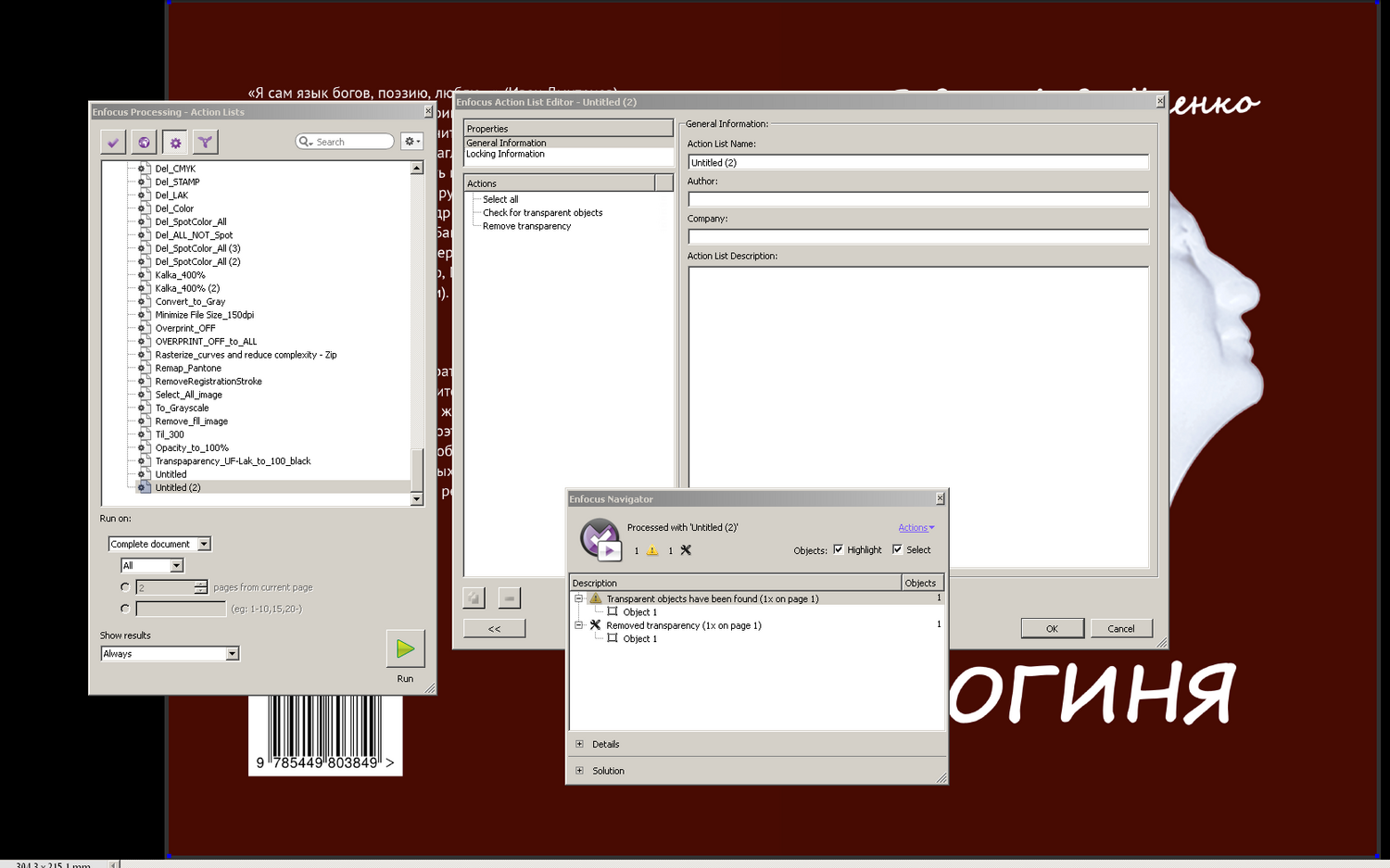Select the 'Select all' action
The image size is (1390, 868).
click(x=500, y=199)
